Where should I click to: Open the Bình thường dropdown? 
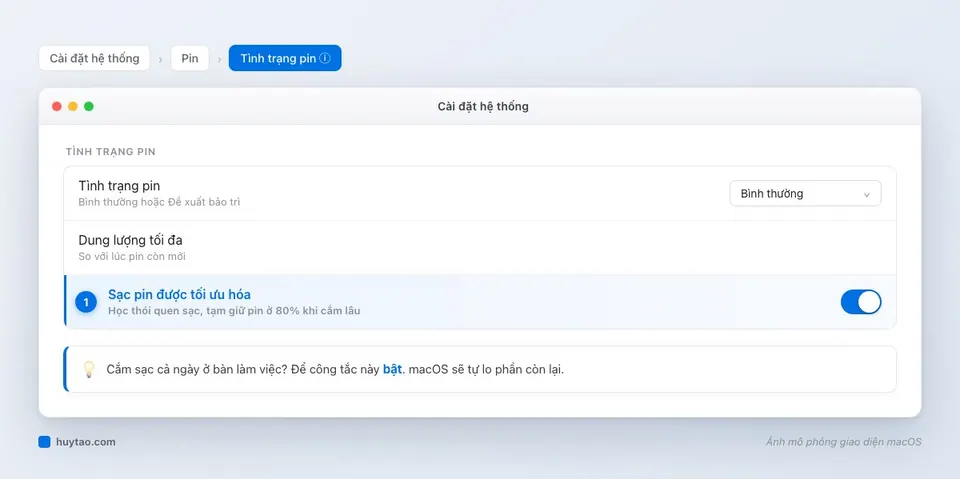805,194
